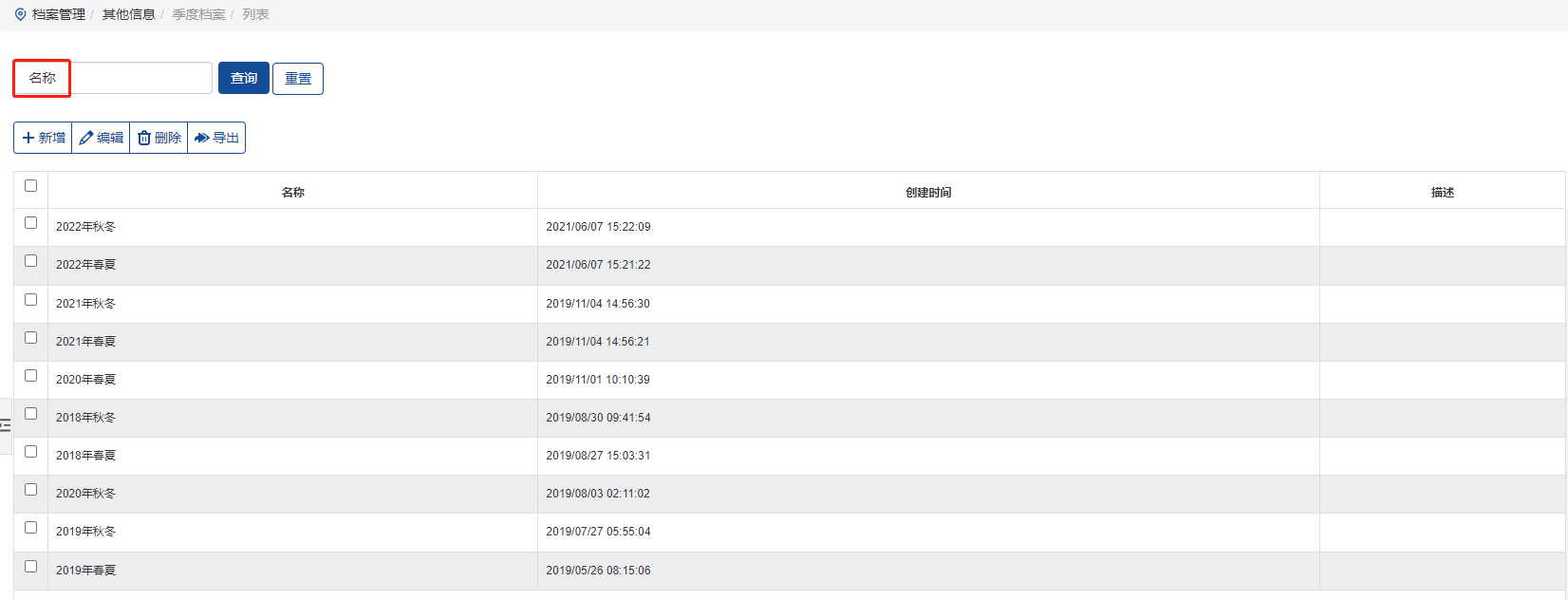
Task: Focus the 名称 search input field
Action: point(140,78)
